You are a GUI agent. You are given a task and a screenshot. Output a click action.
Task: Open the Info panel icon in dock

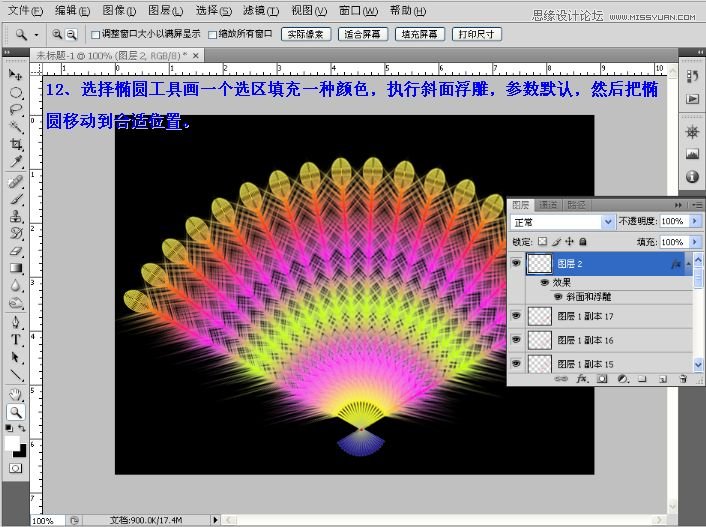coord(692,176)
